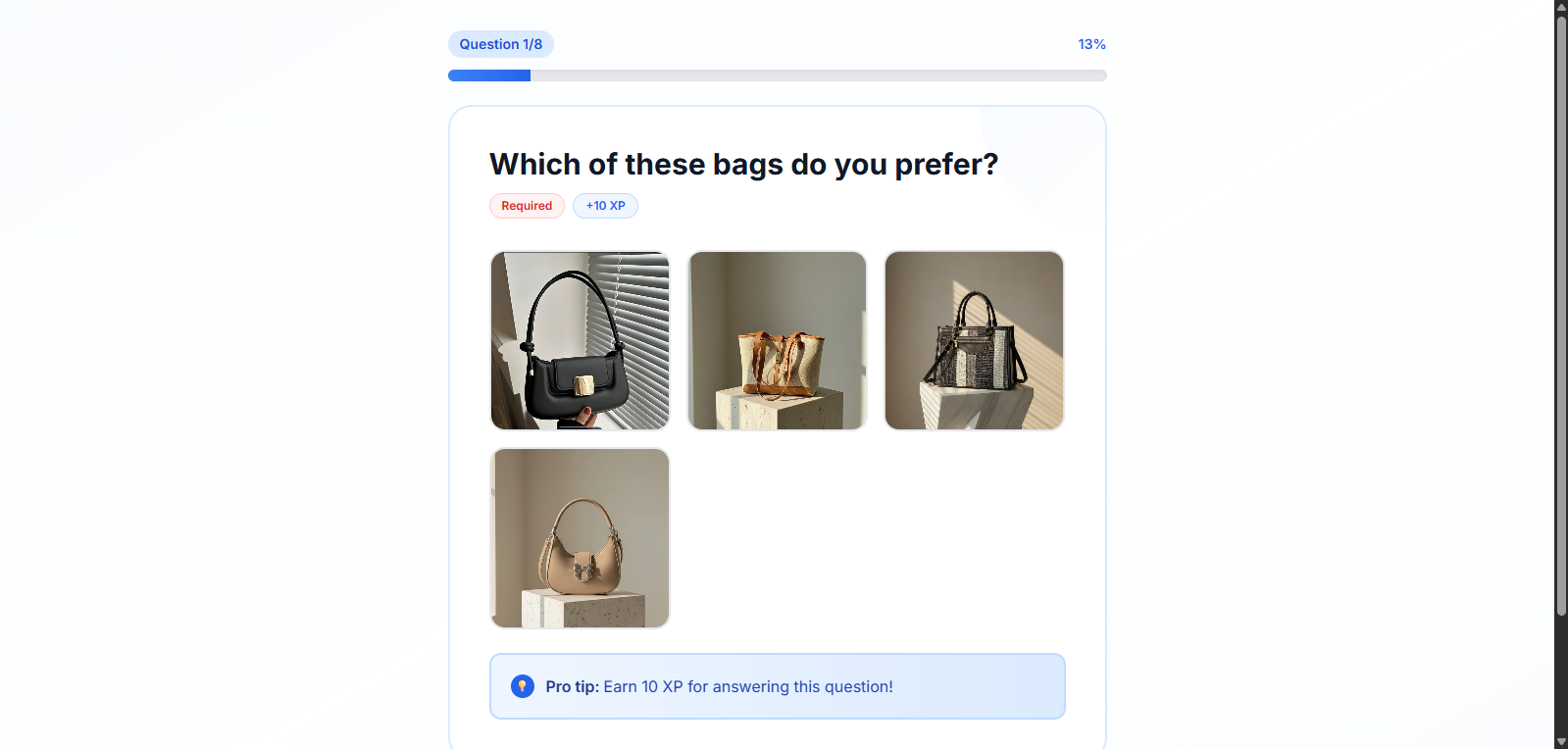Click the unfilled gray progress bar track
The width and height of the screenshot is (1568, 749).
(819, 75)
